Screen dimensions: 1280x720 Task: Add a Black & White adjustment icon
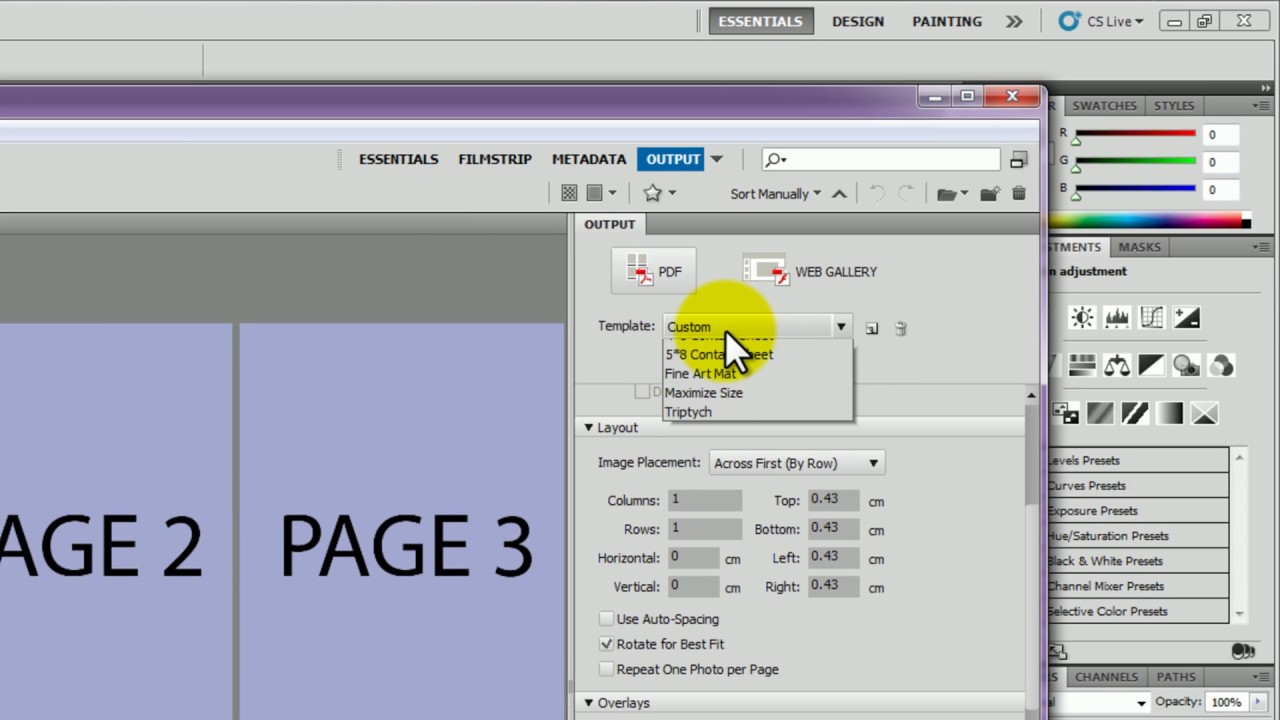[x=1152, y=365]
